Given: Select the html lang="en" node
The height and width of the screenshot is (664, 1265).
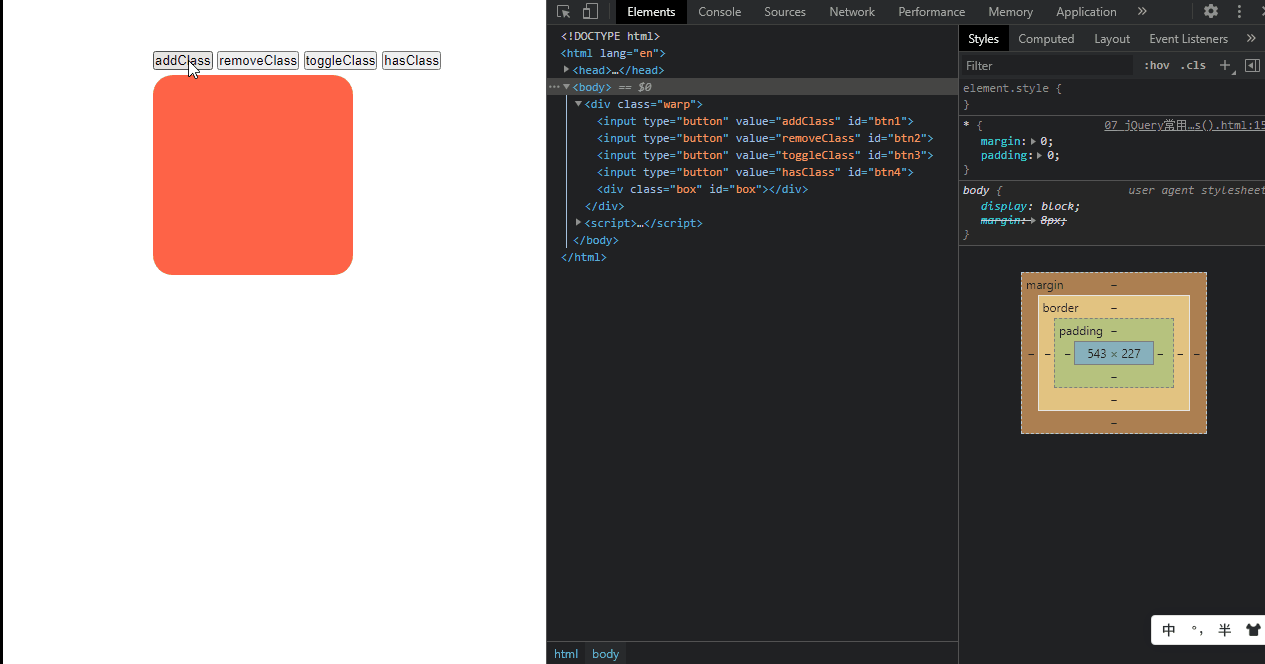Looking at the screenshot, I should (613, 53).
